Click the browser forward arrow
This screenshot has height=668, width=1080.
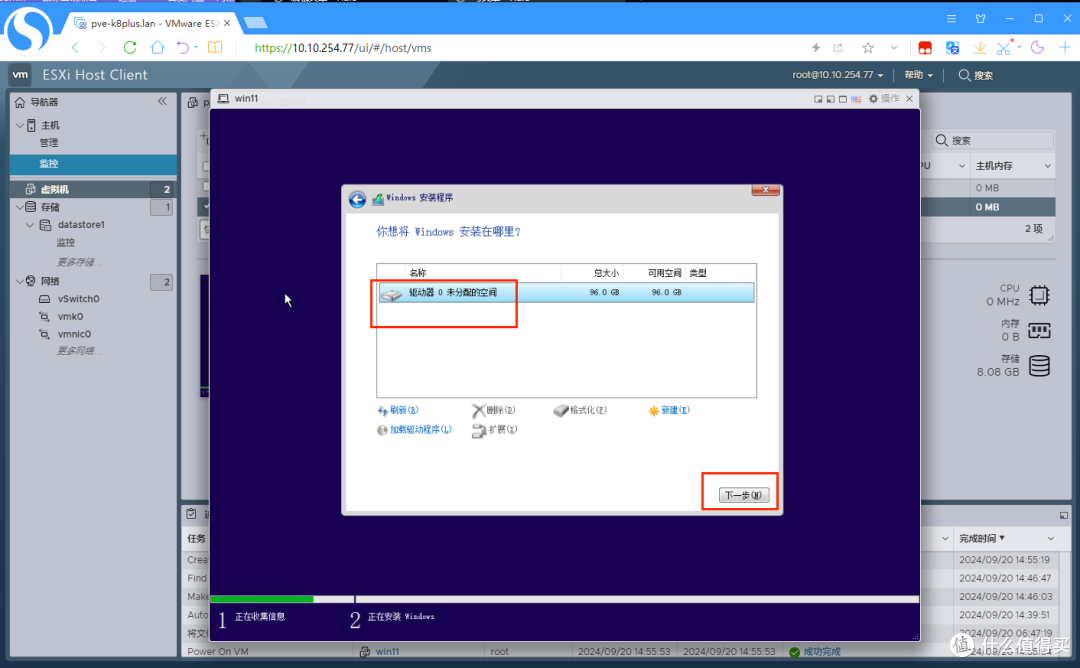(102, 48)
